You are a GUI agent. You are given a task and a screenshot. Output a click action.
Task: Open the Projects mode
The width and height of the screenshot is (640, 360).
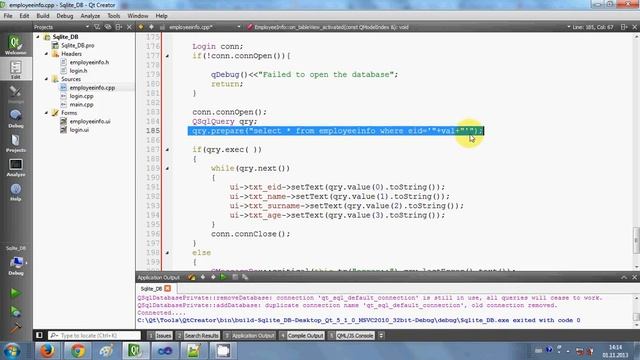16,143
